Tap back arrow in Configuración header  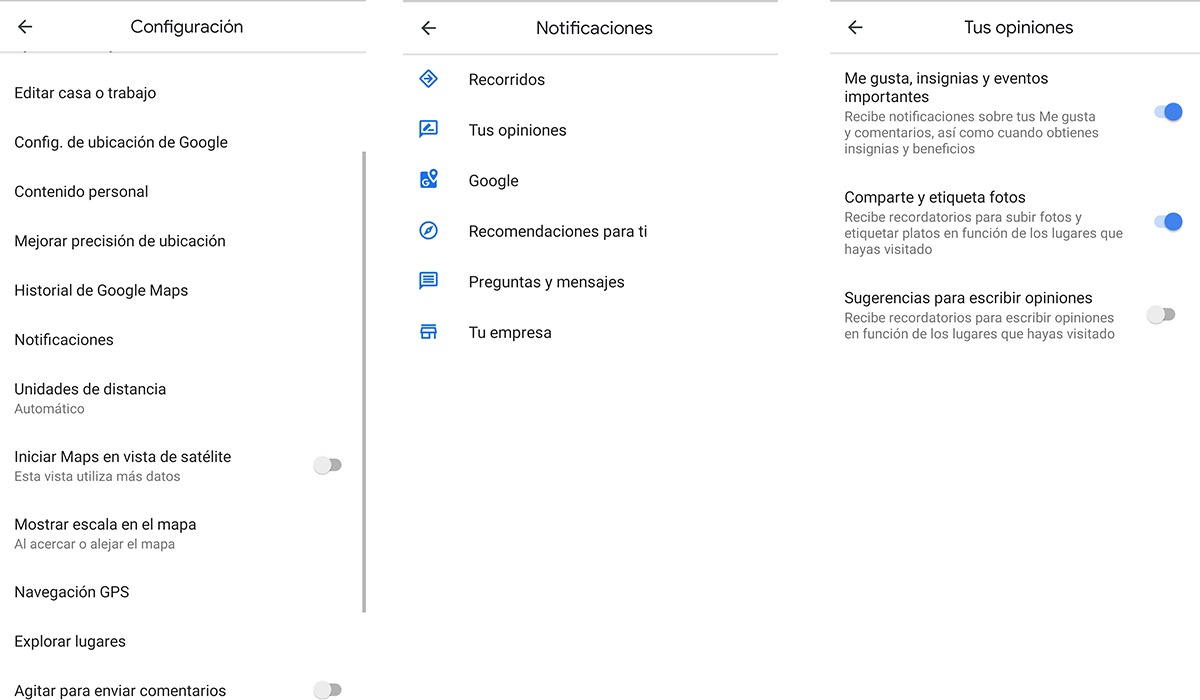point(25,27)
